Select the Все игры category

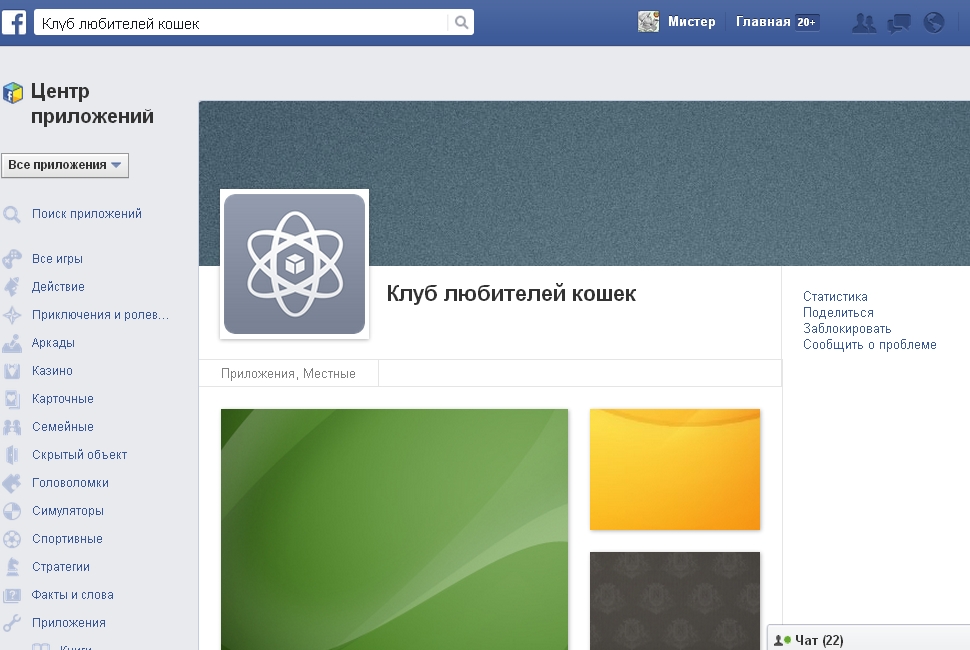tap(57, 259)
